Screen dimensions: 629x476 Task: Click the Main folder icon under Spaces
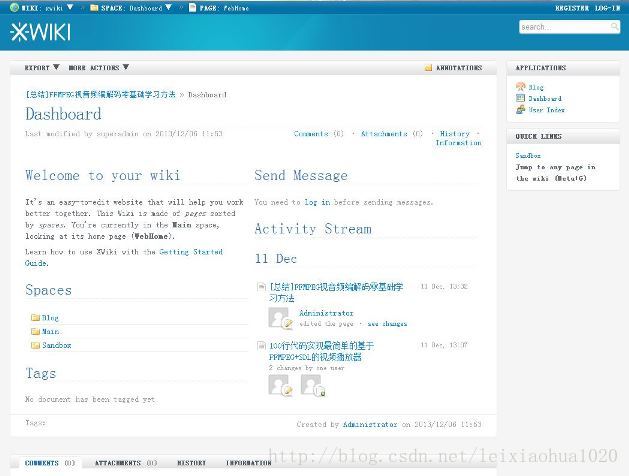tap(35, 331)
